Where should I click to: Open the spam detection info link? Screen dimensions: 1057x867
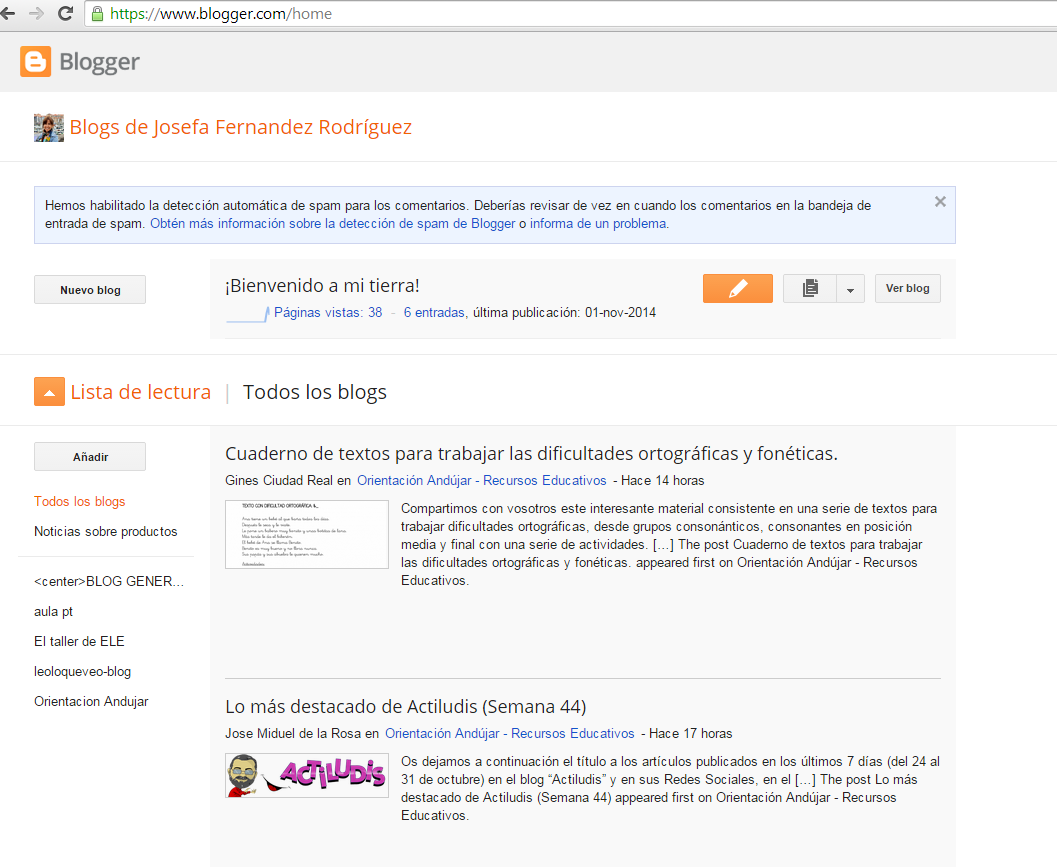click(x=332, y=224)
